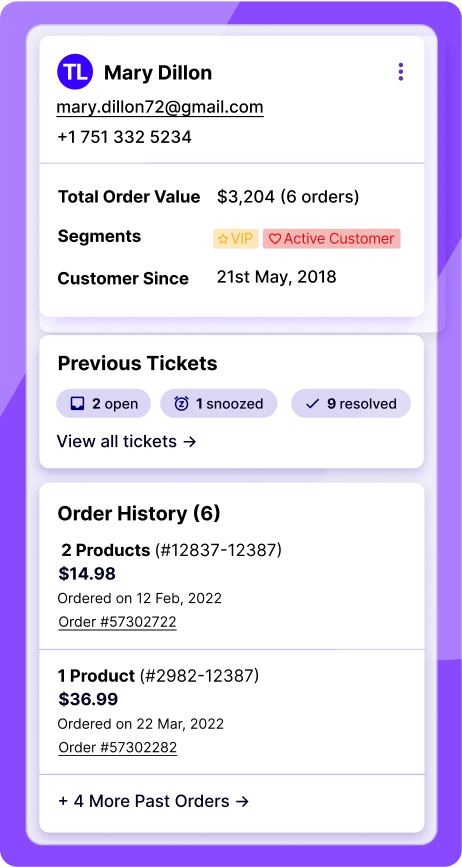The image size is (462, 867).
Task: Select the 2 open tickets pill
Action: point(103,404)
